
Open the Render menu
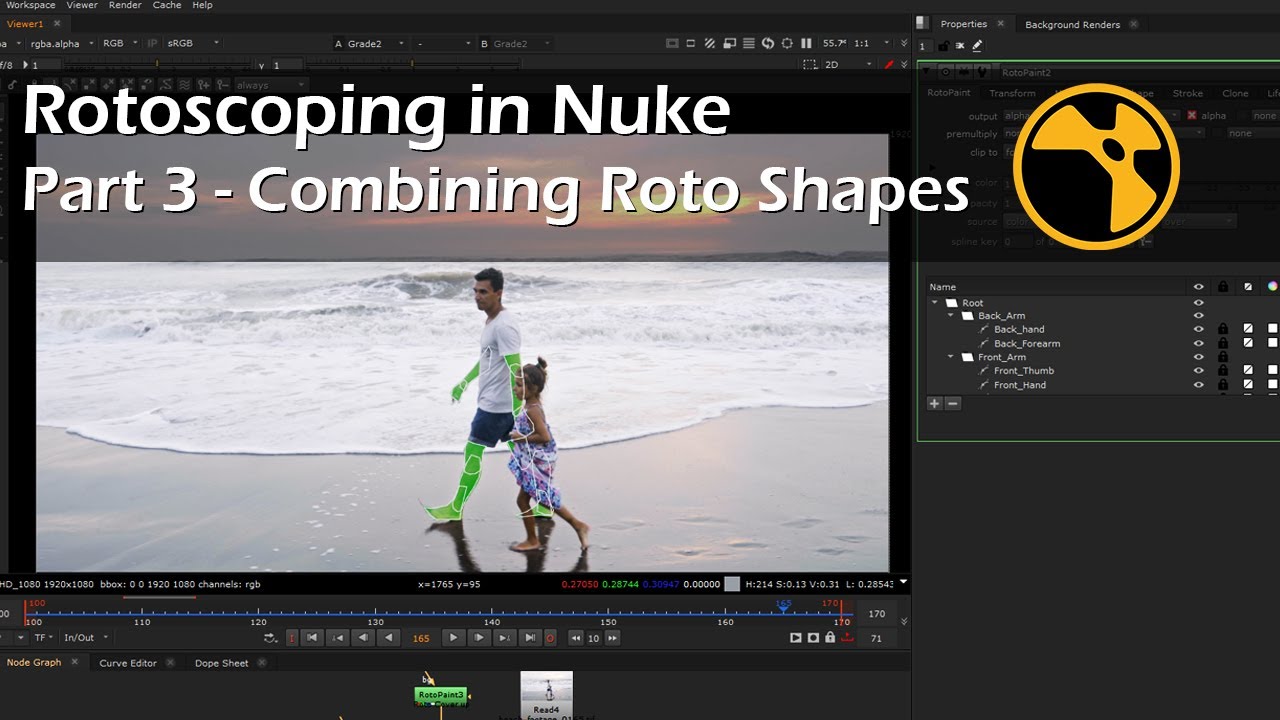point(125,5)
